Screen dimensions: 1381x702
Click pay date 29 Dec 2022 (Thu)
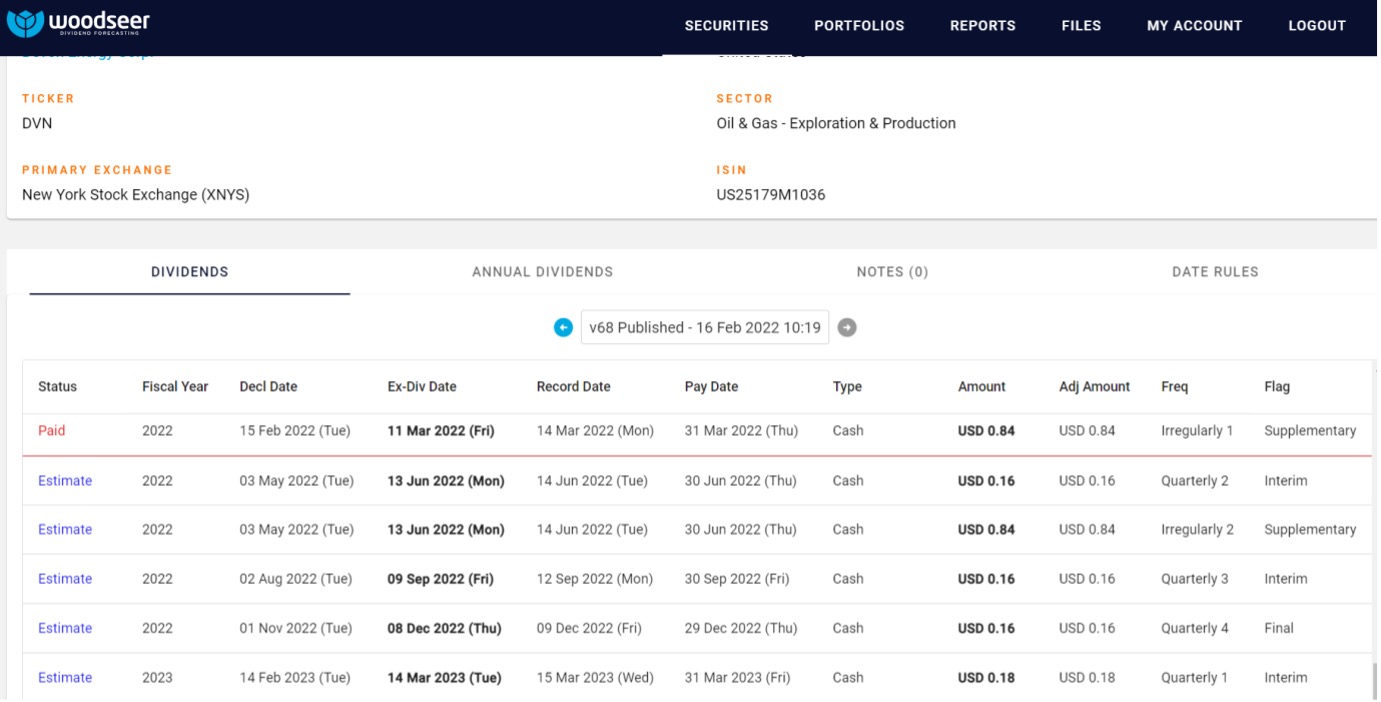tap(741, 628)
